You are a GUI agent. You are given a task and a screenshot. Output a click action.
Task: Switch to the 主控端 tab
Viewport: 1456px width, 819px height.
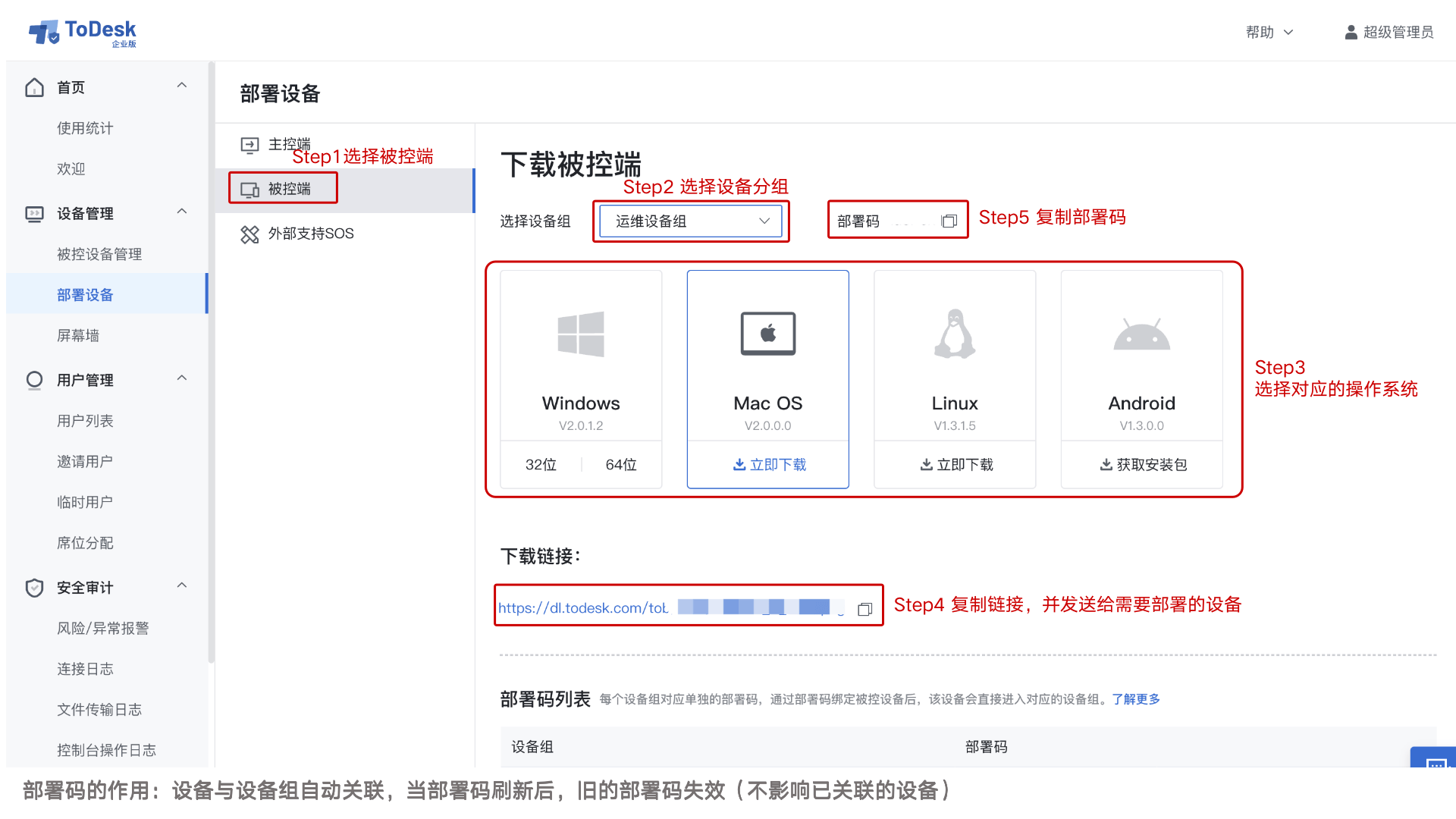345,145
